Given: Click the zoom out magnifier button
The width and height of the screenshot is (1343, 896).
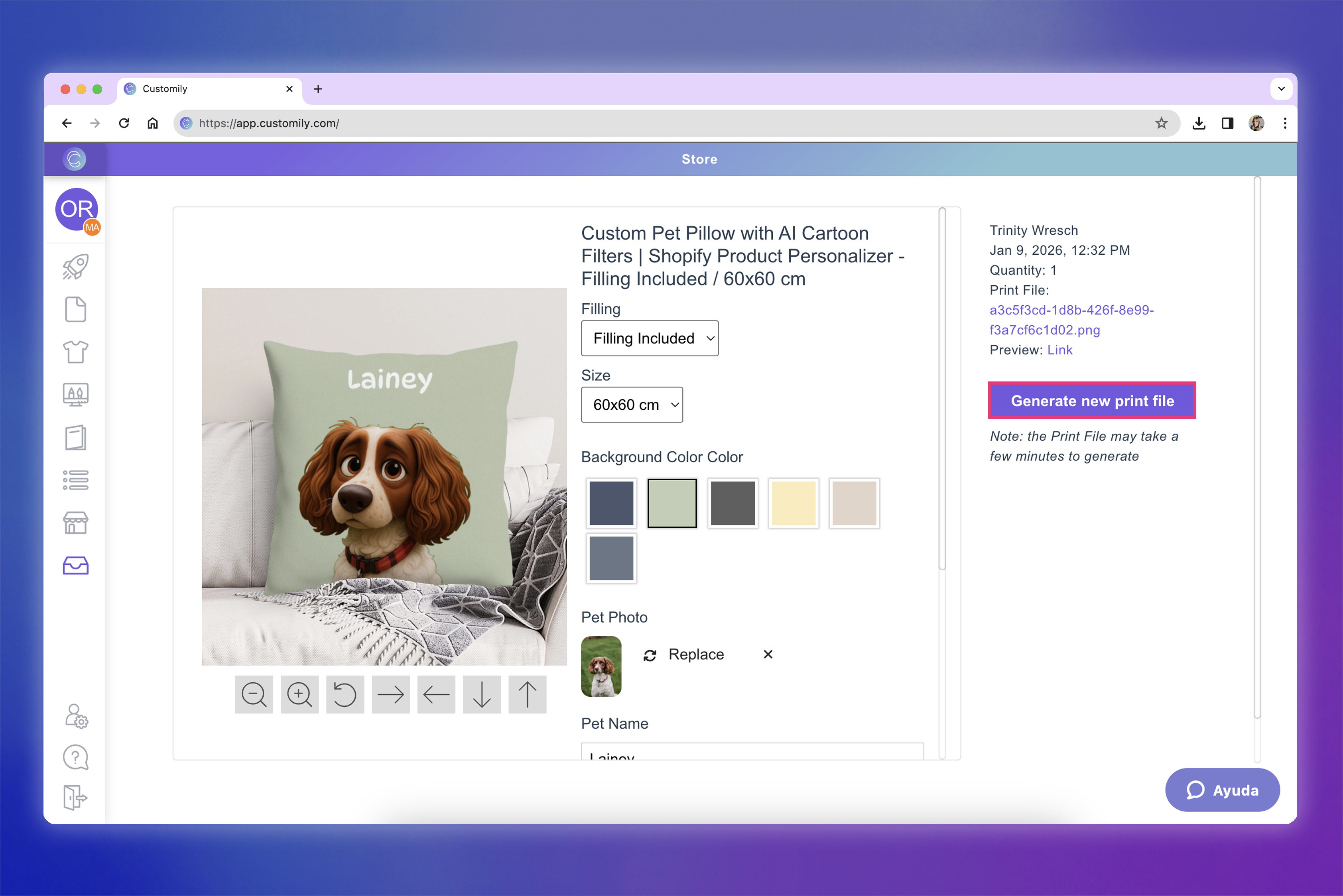Looking at the screenshot, I should tap(254, 694).
